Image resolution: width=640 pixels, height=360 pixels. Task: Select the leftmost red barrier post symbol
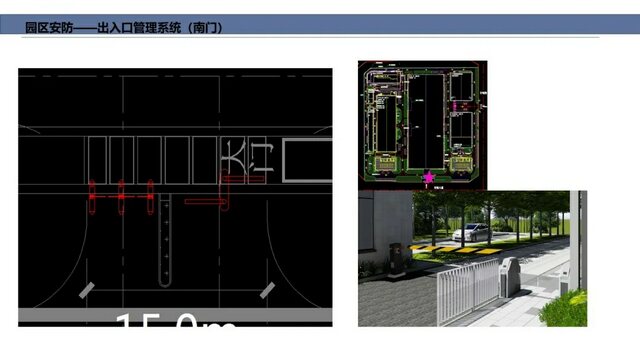[92, 197]
